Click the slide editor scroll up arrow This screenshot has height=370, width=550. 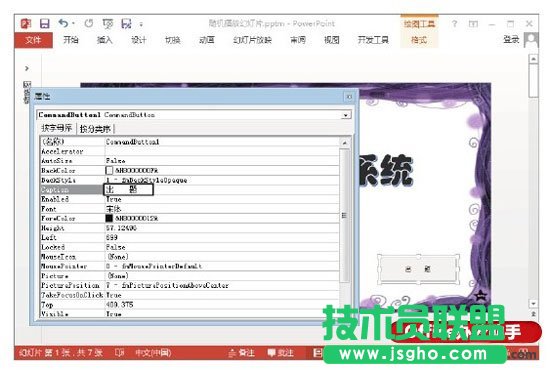click(x=534, y=59)
